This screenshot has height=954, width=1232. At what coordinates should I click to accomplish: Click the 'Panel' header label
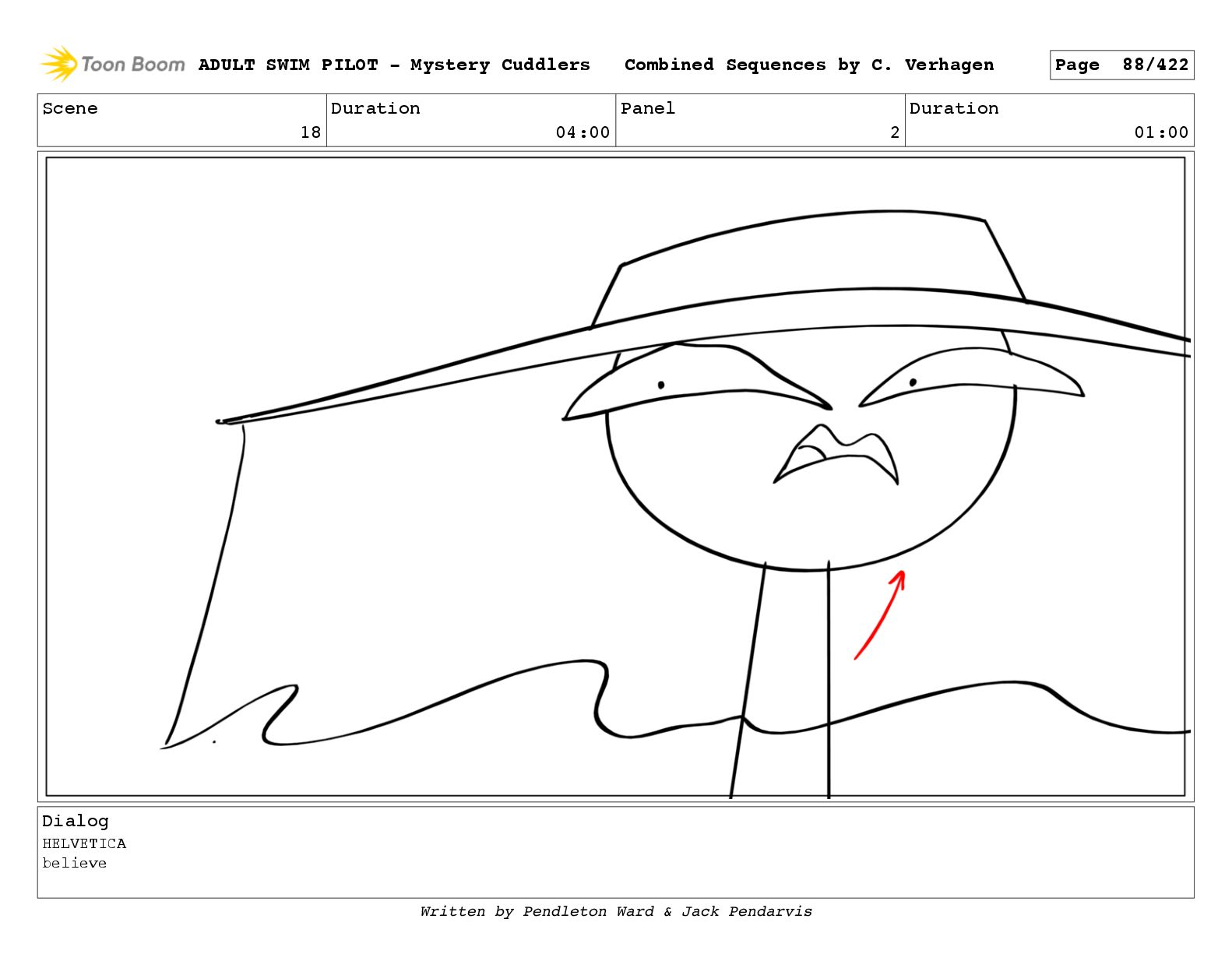point(648,108)
